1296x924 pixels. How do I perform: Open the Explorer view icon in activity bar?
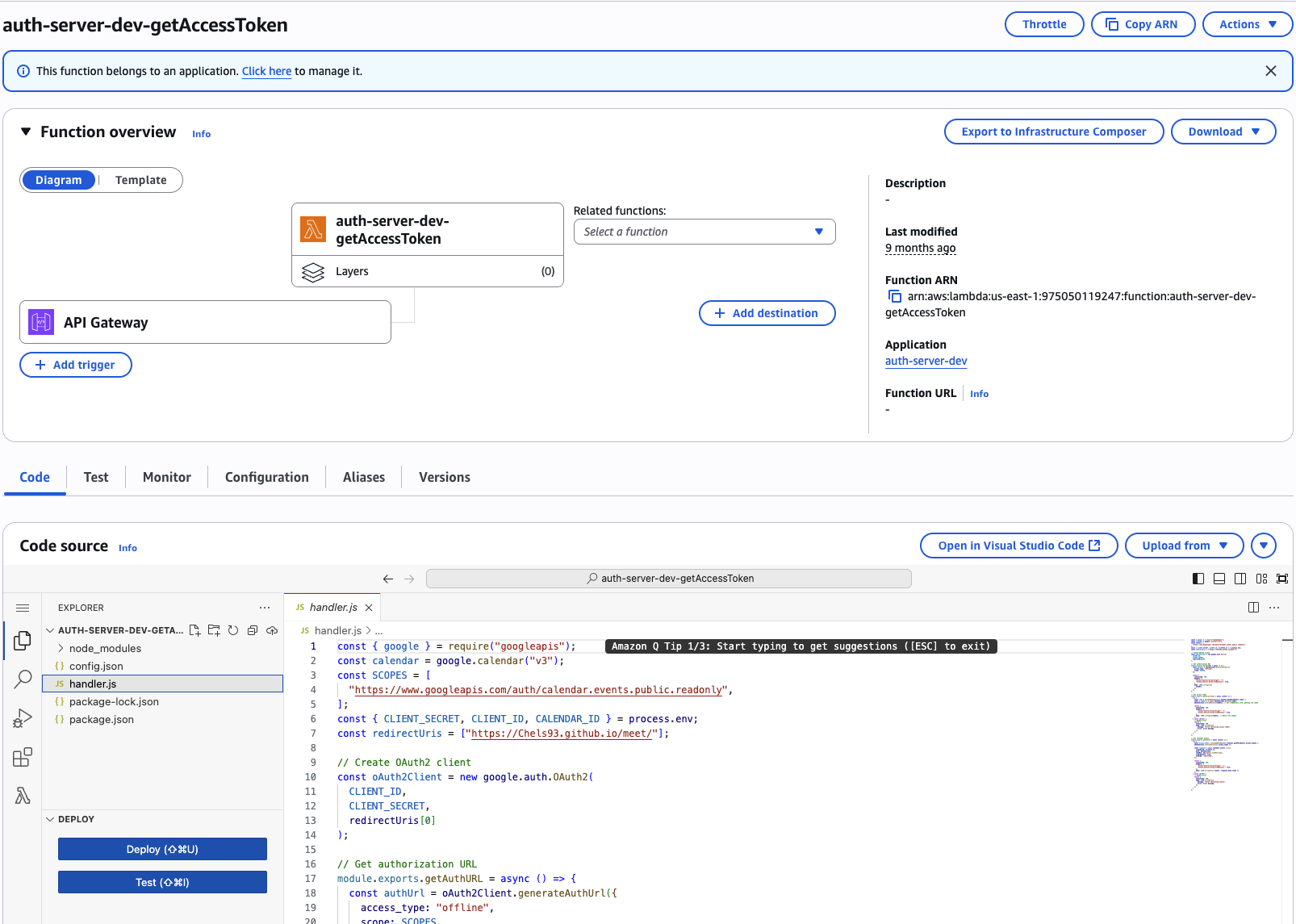[23, 641]
